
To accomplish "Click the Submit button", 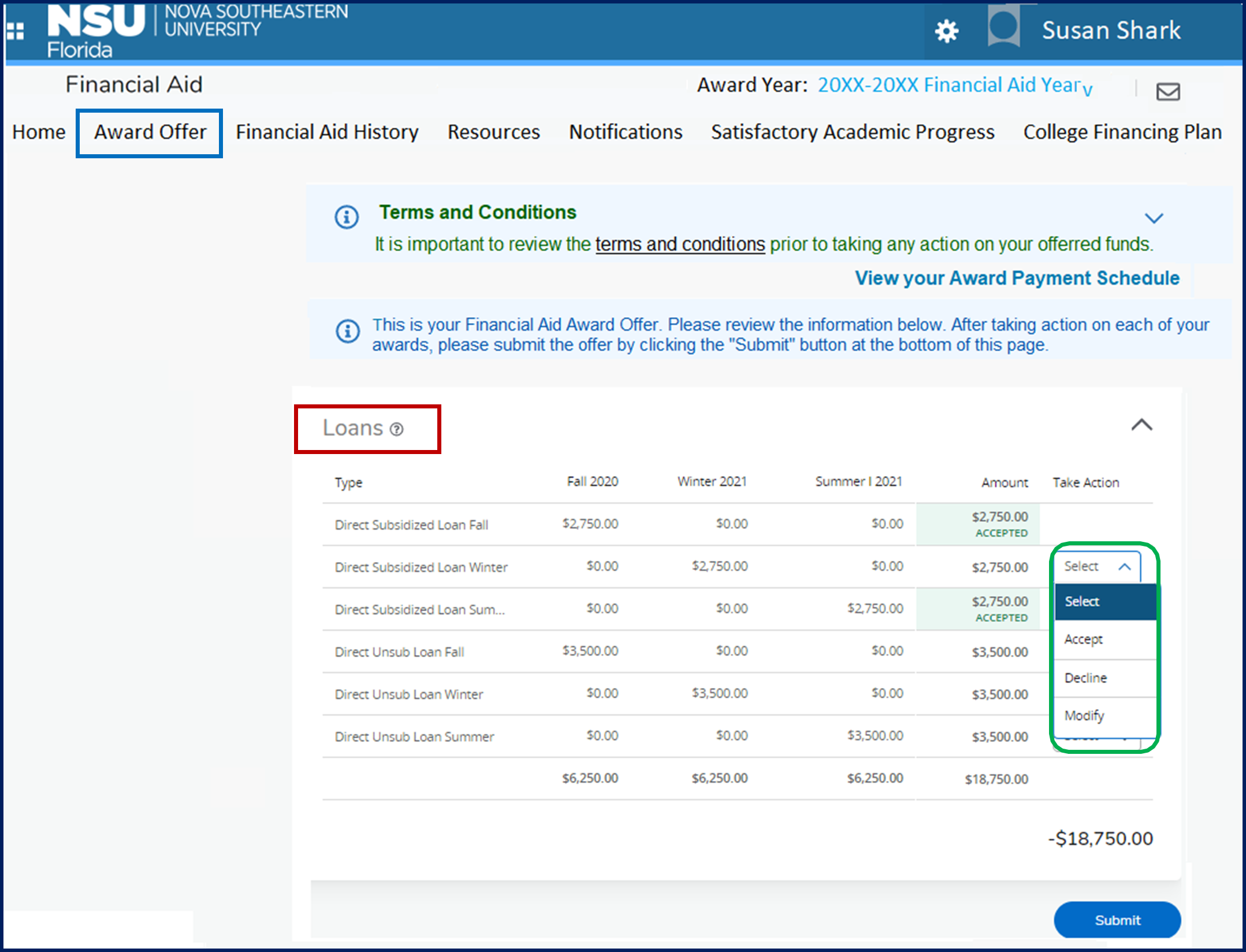I will (x=1117, y=920).
